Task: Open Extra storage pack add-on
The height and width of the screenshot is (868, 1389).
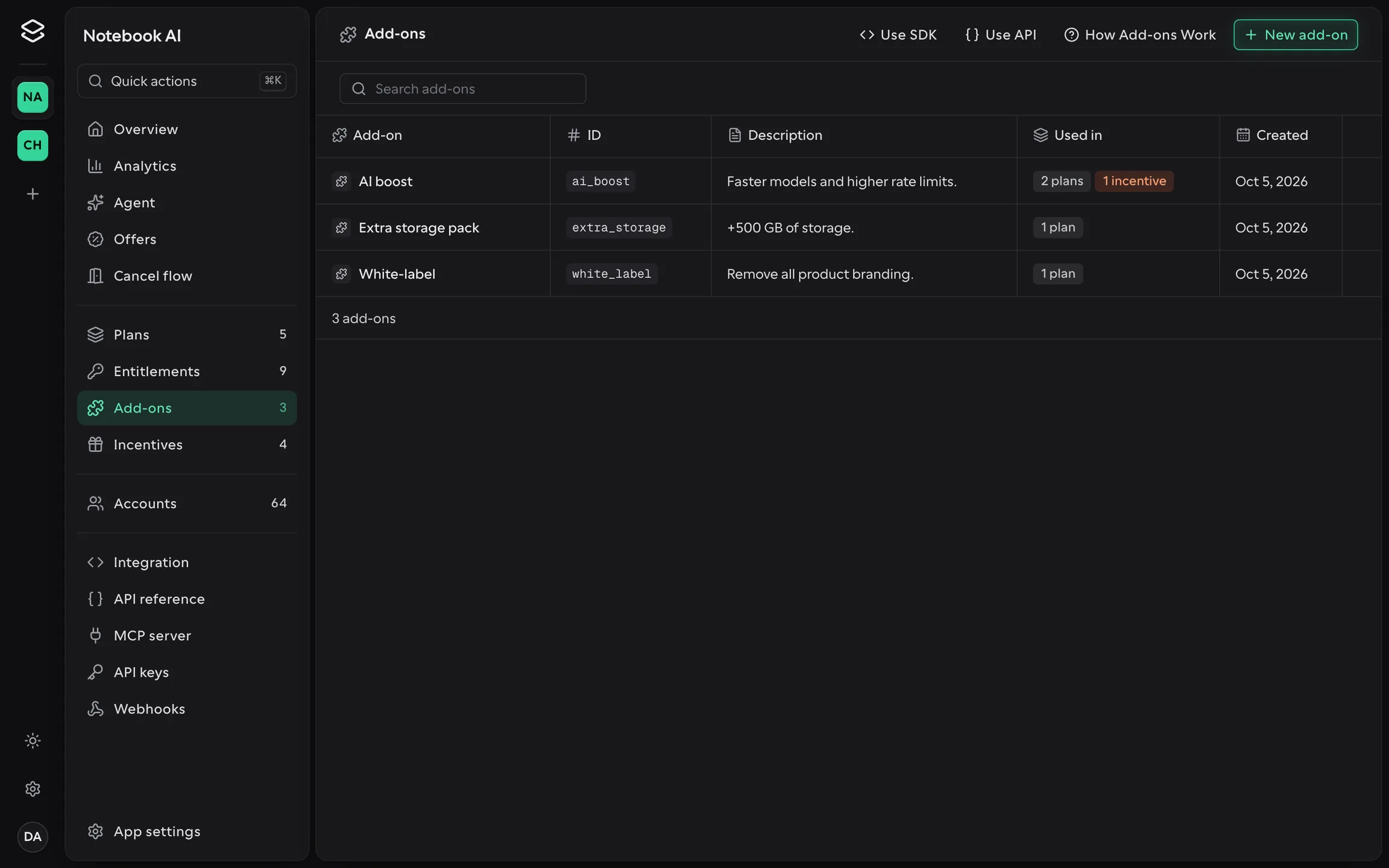Action: pyautogui.click(x=849, y=227)
